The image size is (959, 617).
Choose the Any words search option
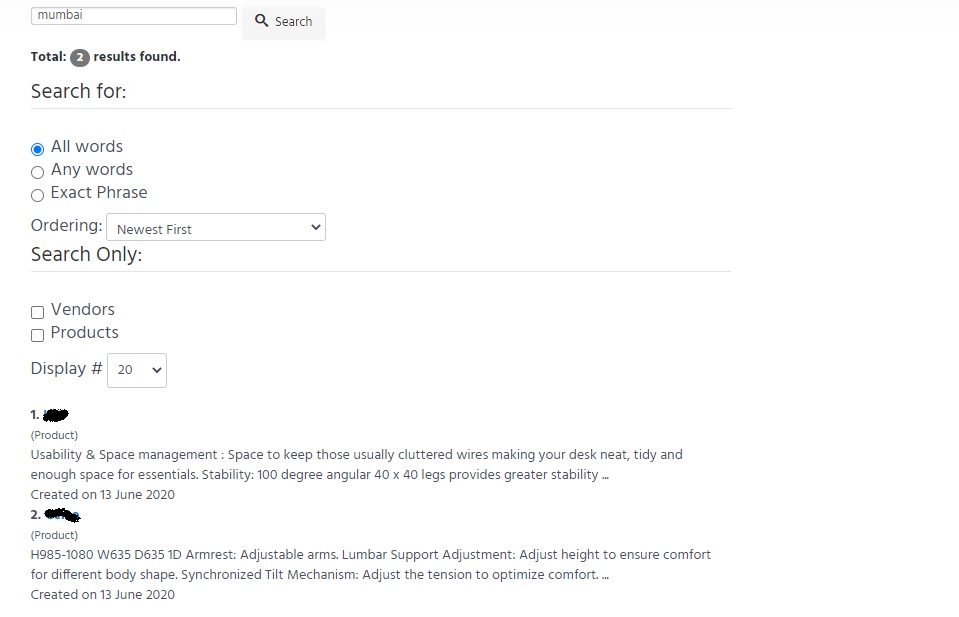point(38,172)
